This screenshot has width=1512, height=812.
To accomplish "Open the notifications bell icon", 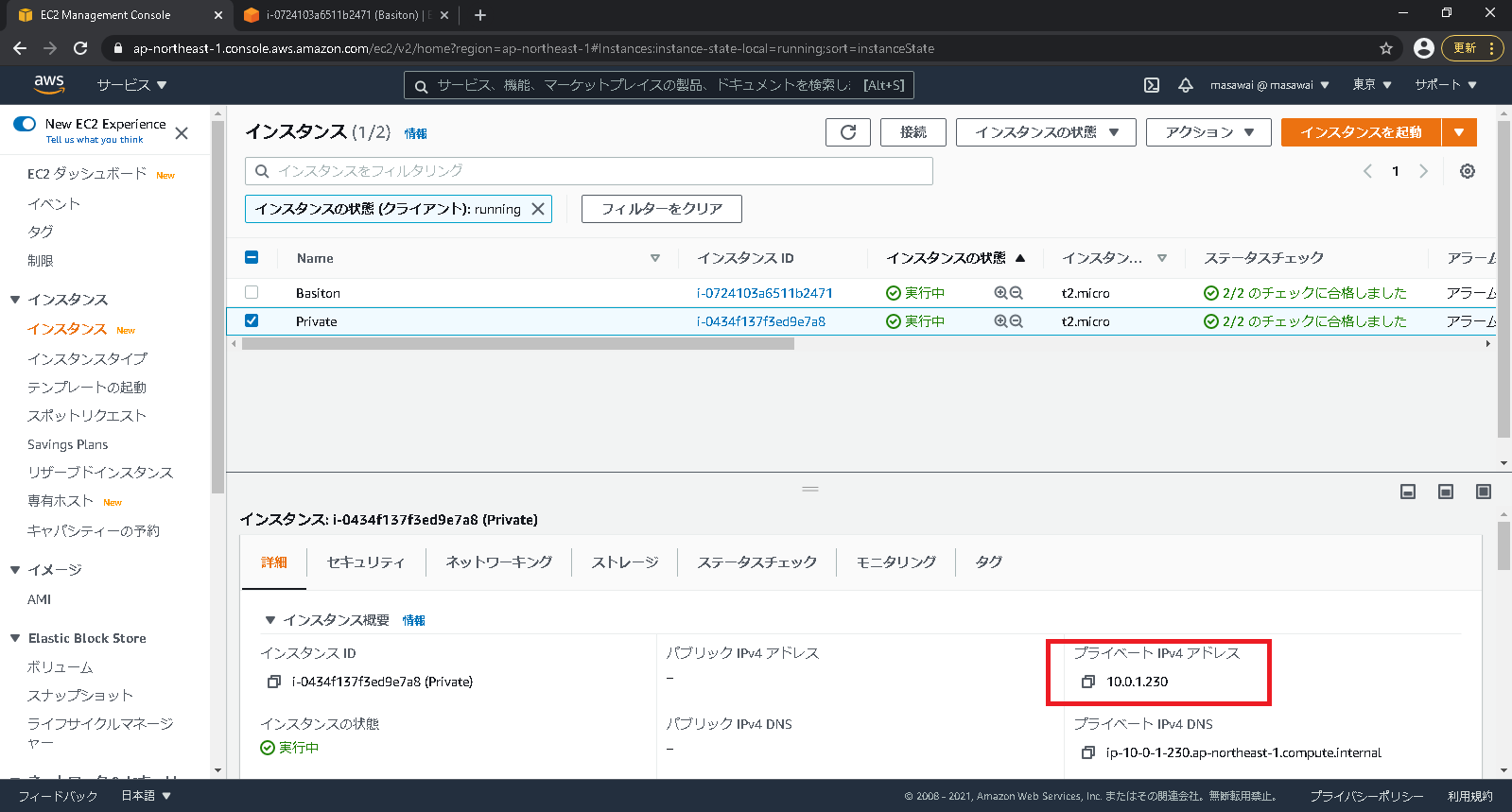I will (1185, 85).
